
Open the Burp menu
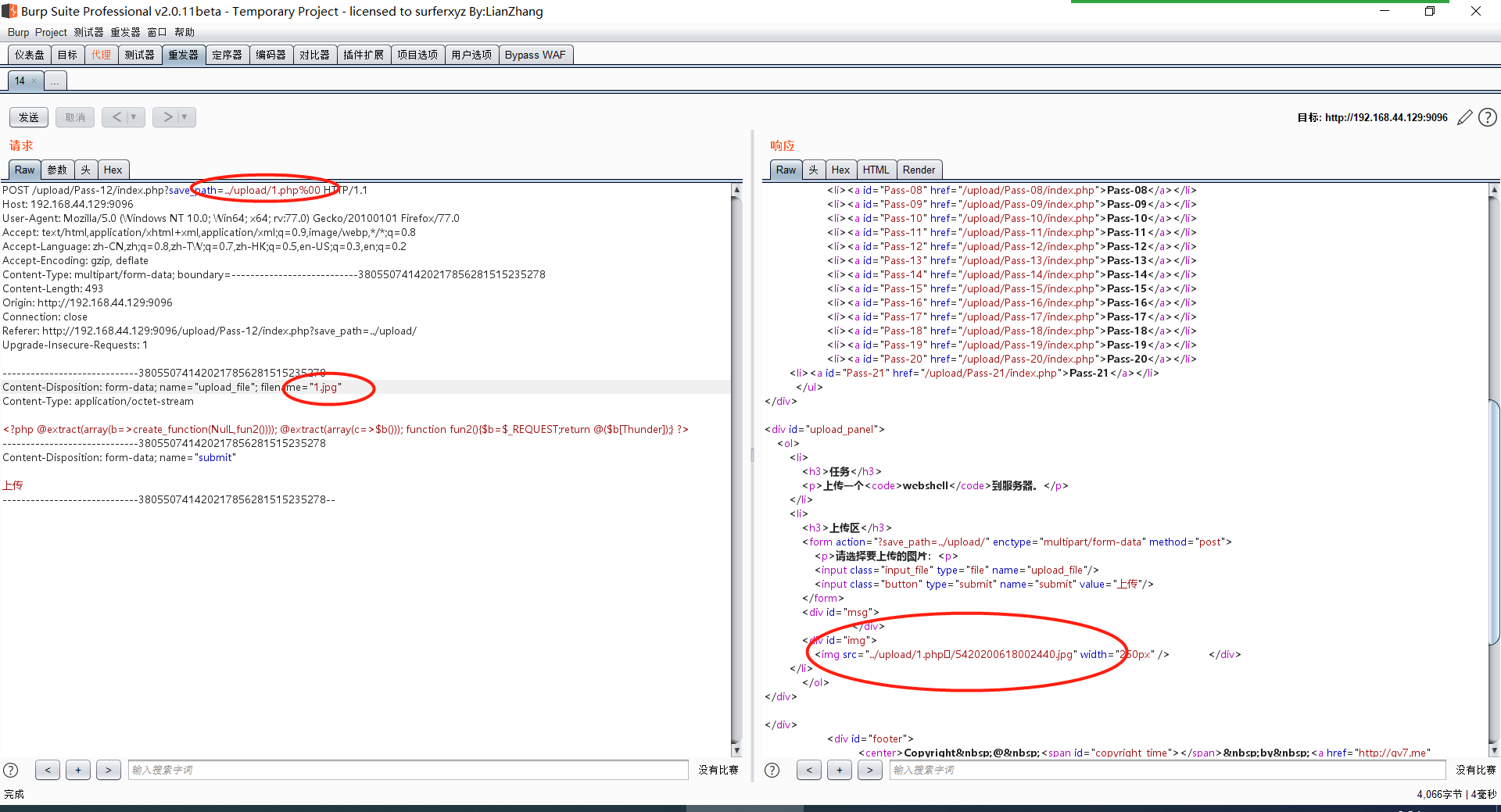(18, 32)
